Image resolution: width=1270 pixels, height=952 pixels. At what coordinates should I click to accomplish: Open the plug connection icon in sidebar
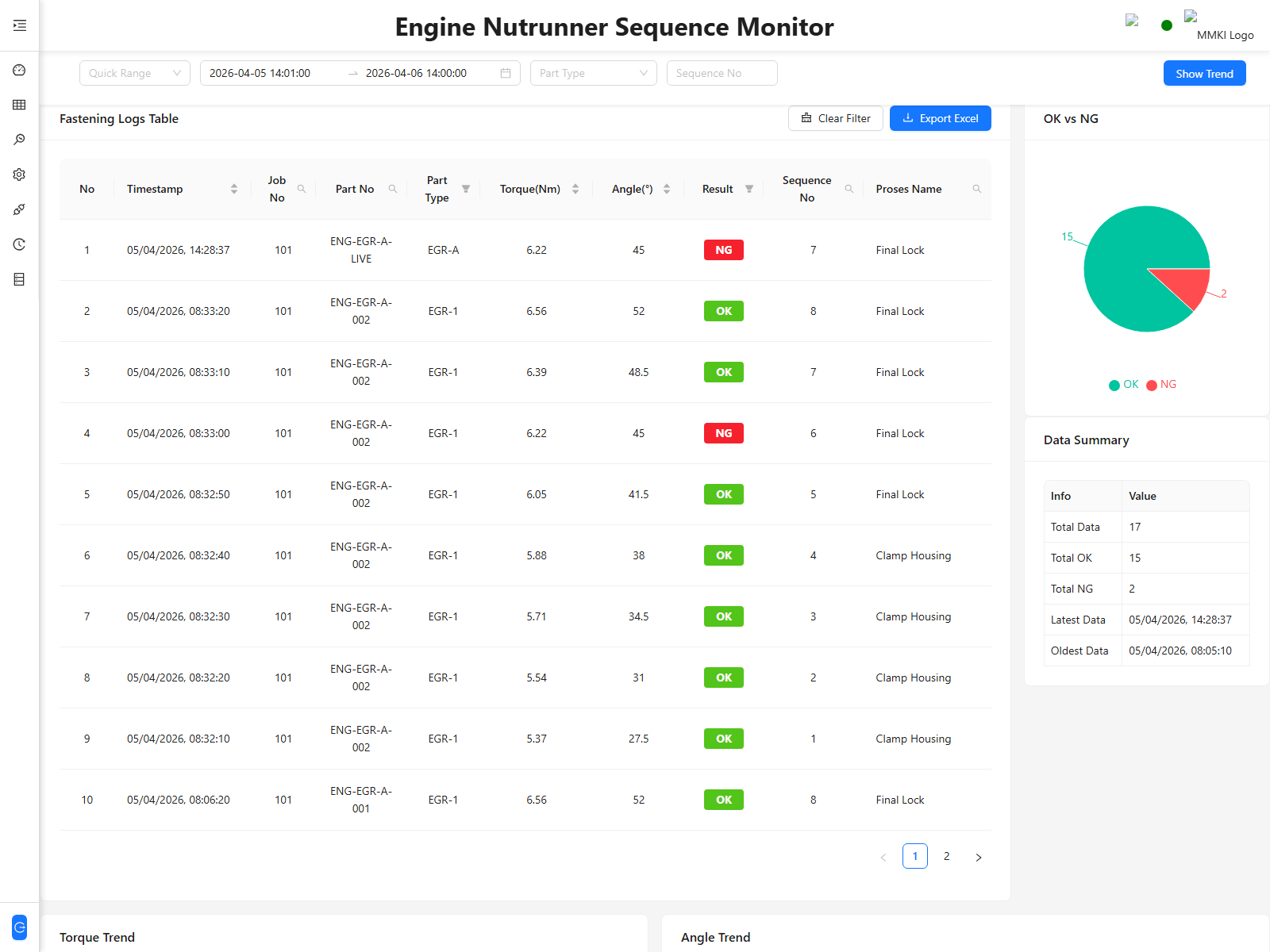(20, 209)
